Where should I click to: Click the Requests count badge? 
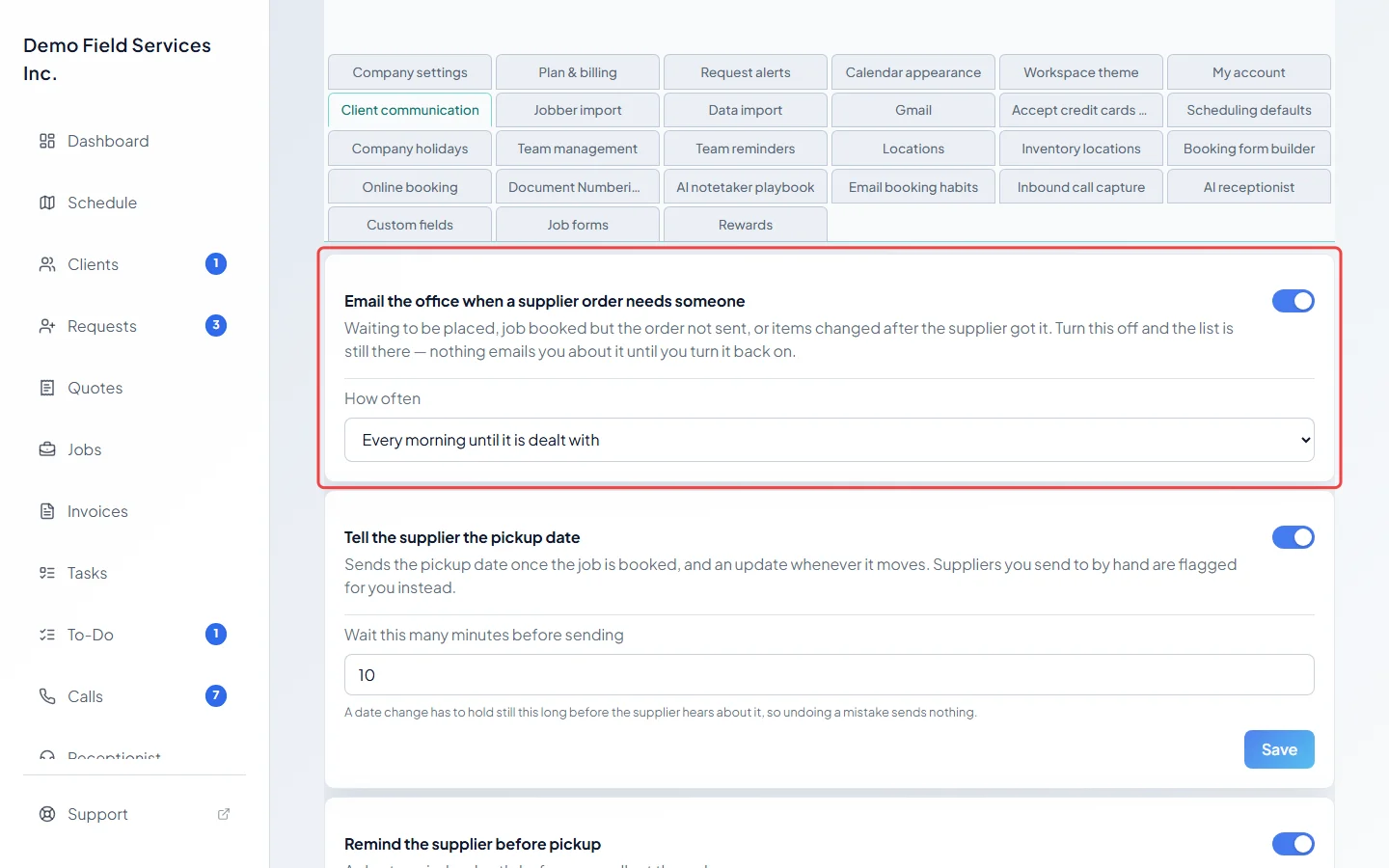216,325
